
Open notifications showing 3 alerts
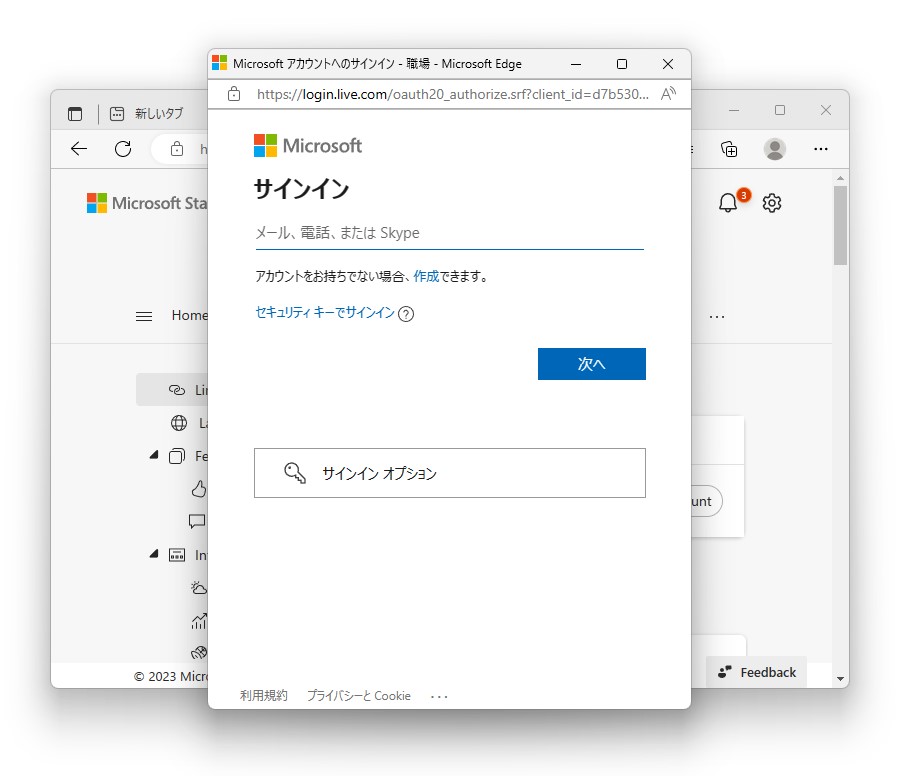pos(729,202)
